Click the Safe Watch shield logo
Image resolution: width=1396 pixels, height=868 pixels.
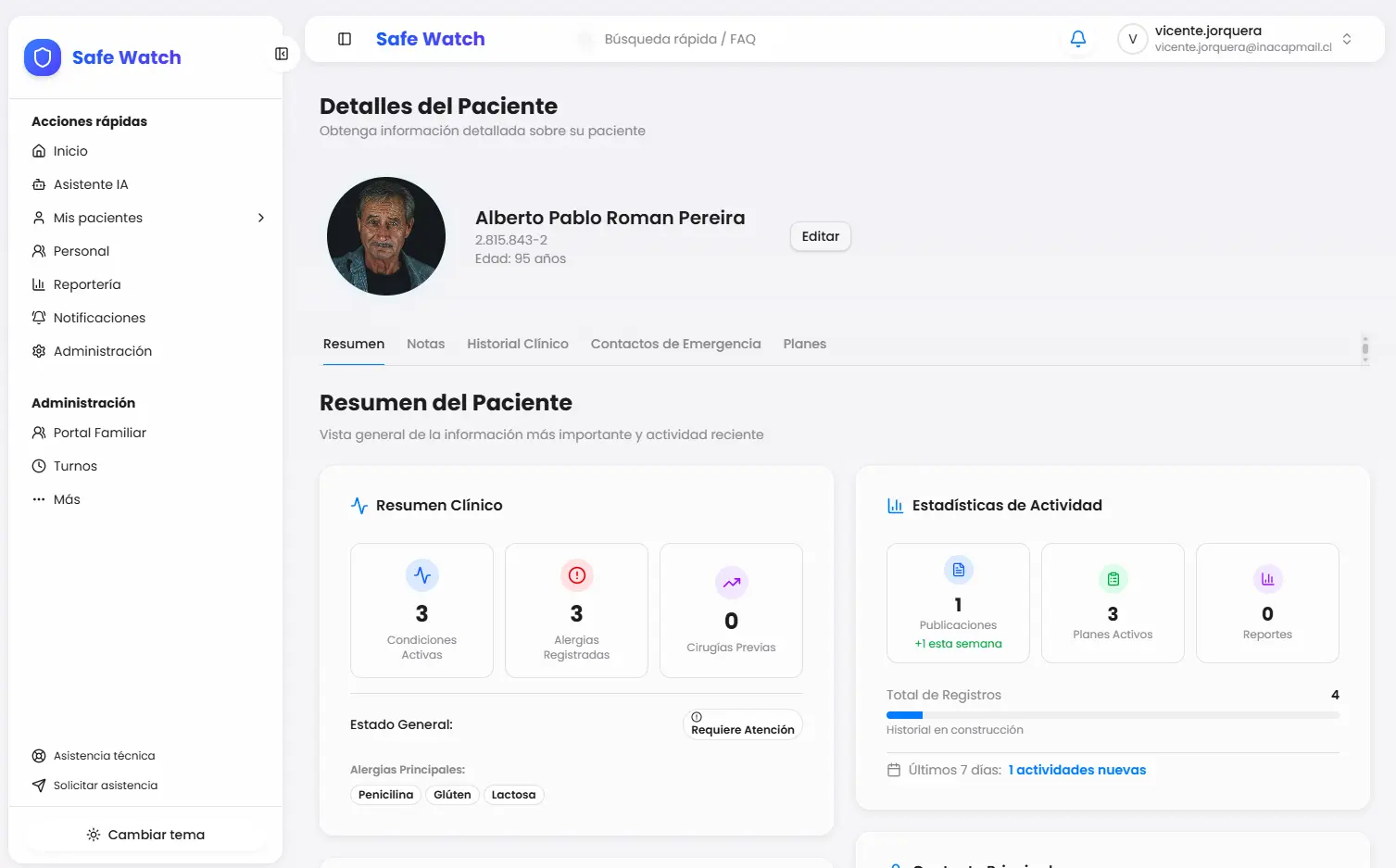[42, 57]
